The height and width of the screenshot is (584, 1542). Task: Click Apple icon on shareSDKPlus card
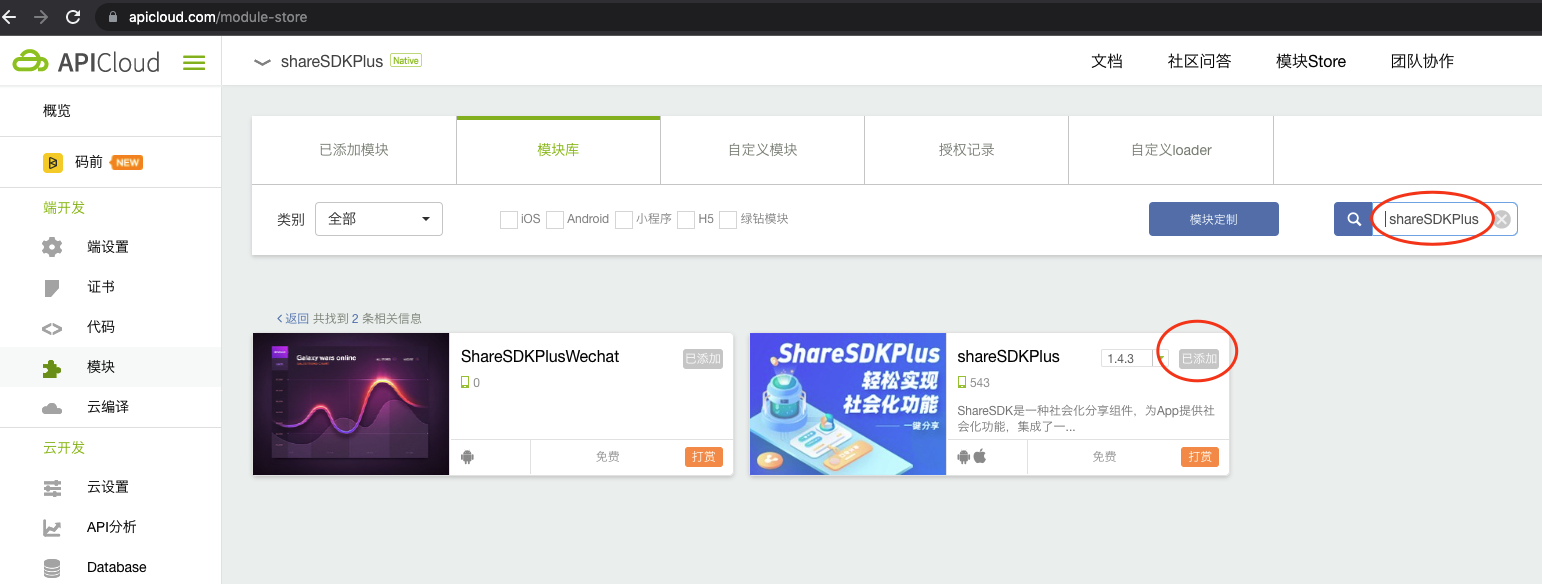pyautogui.click(x=980, y=457)
